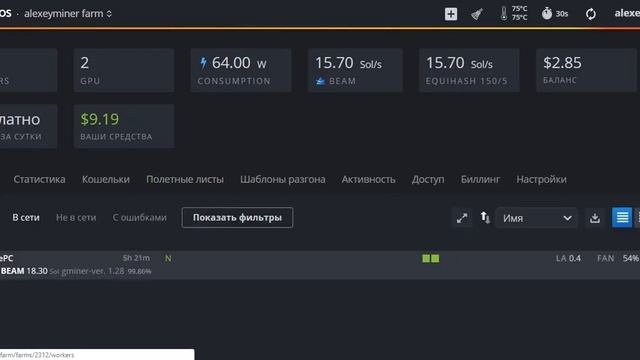
Task: Click the BEAM coin logo icon
Action: 320,81
